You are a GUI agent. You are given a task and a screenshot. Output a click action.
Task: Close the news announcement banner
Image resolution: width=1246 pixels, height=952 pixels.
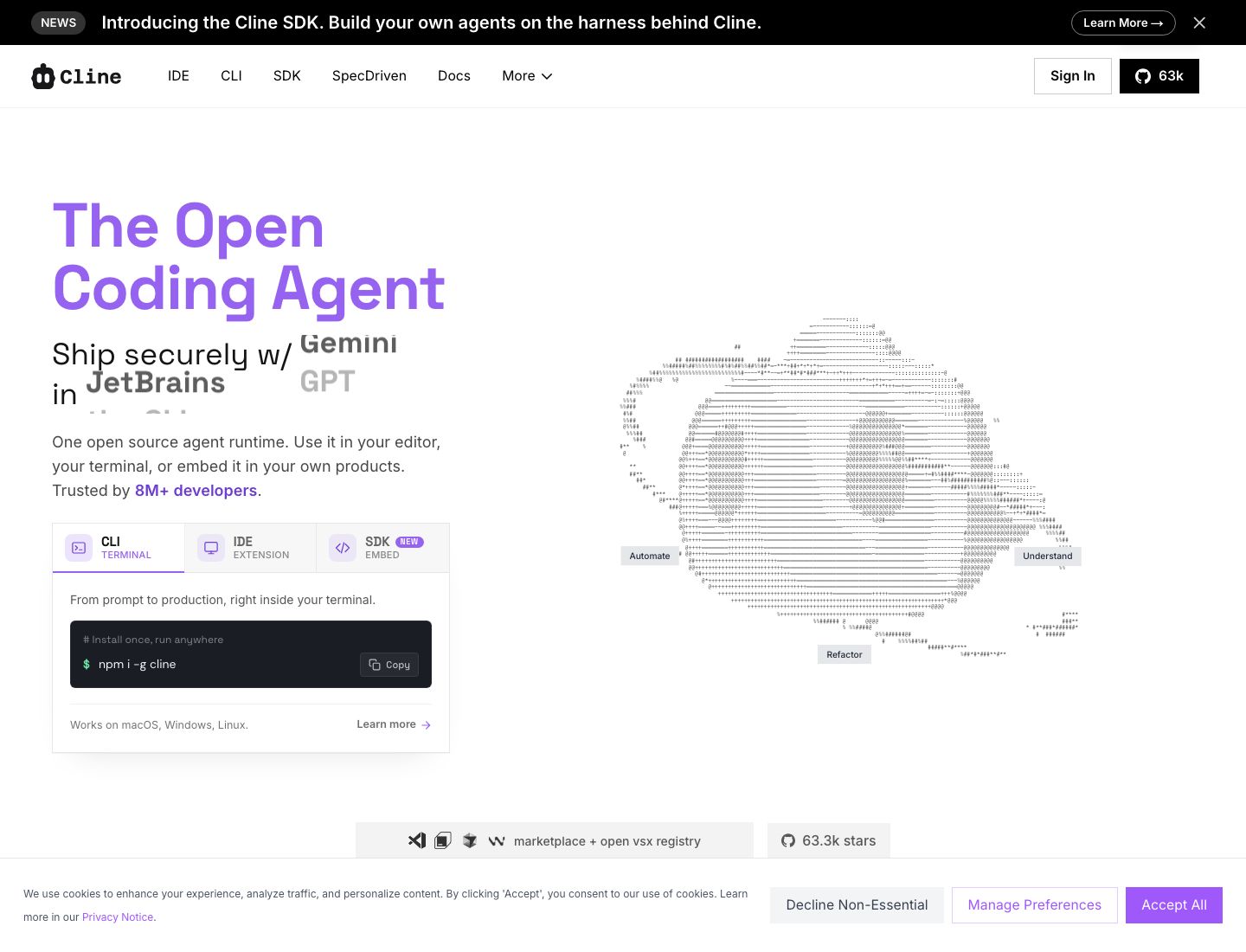1199,23
